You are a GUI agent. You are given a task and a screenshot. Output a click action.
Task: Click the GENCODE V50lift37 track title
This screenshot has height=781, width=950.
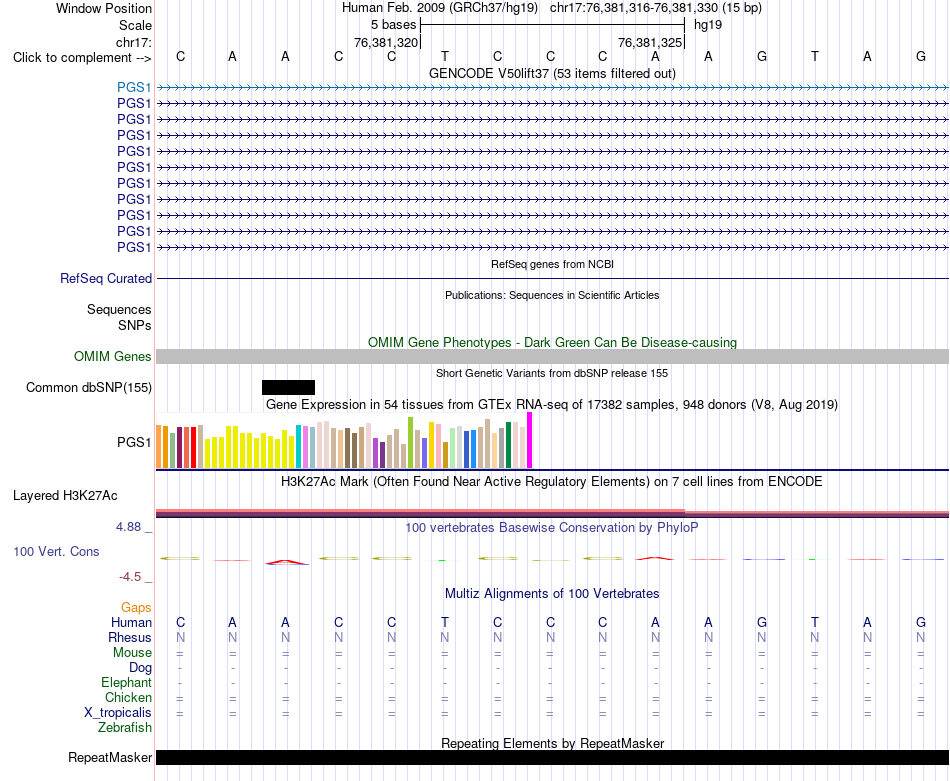[552, 73]
